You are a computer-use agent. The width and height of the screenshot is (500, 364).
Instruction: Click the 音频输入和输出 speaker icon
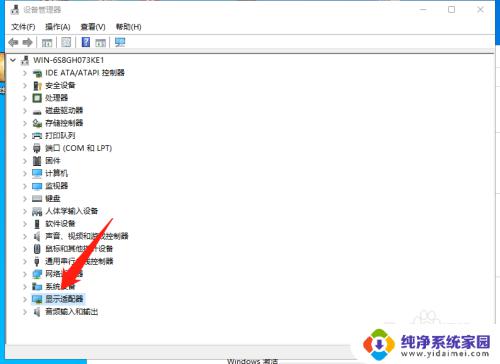[37, 312]
